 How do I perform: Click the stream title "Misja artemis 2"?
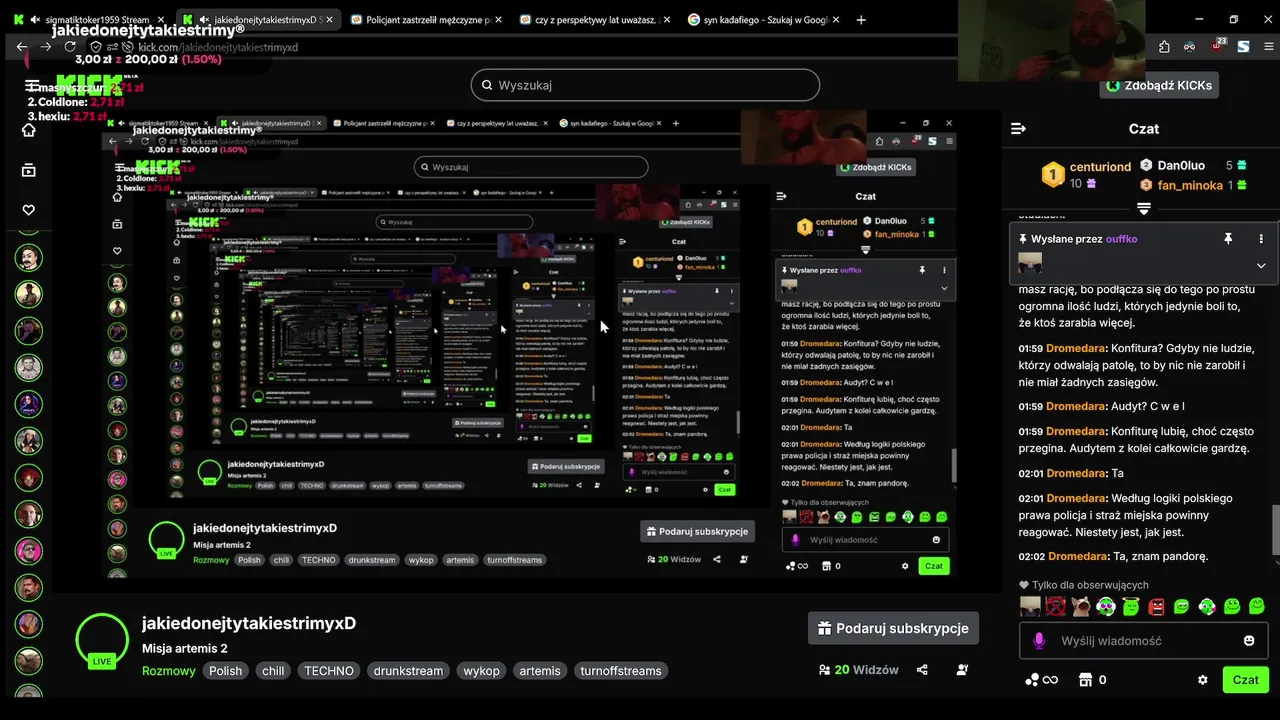click(x=184, y=649)
